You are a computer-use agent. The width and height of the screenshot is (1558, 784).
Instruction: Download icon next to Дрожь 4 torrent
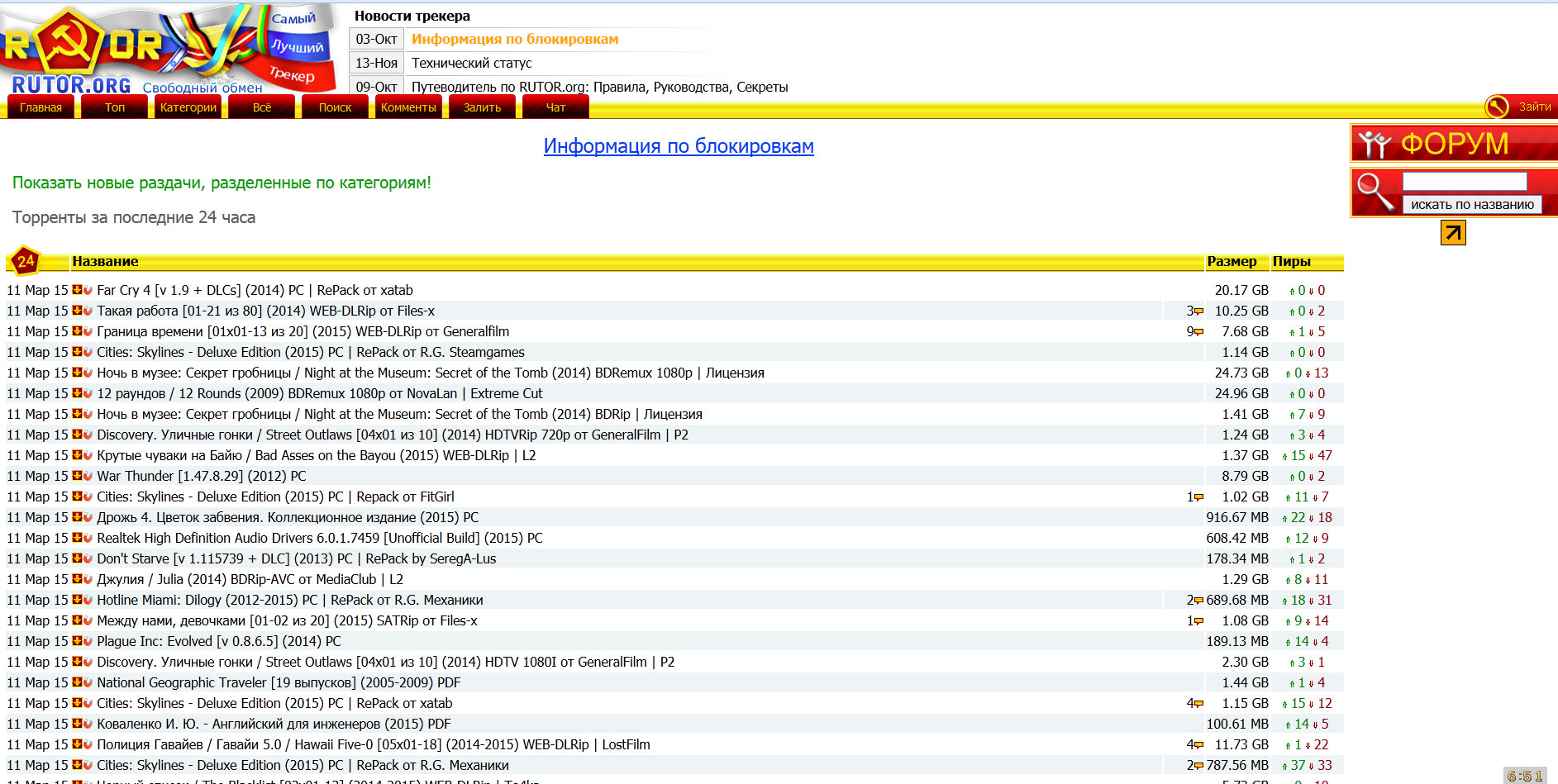point(77,516)
